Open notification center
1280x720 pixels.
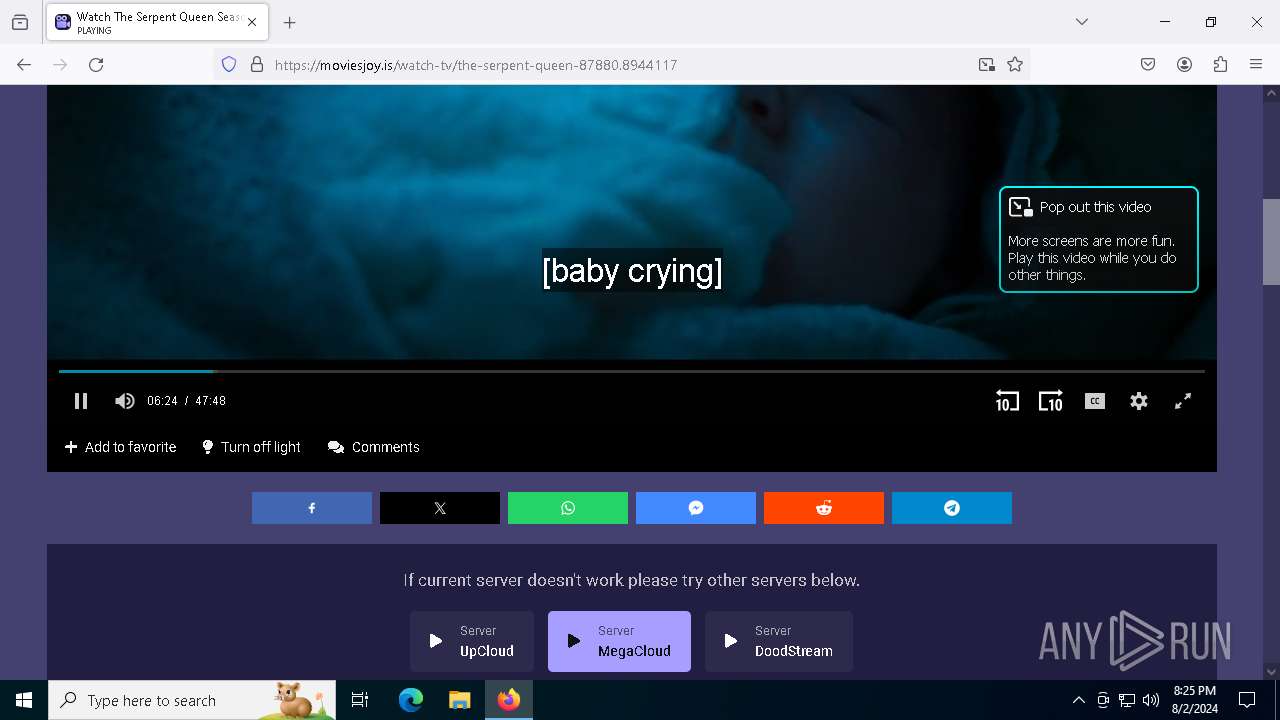point(1247,700)
